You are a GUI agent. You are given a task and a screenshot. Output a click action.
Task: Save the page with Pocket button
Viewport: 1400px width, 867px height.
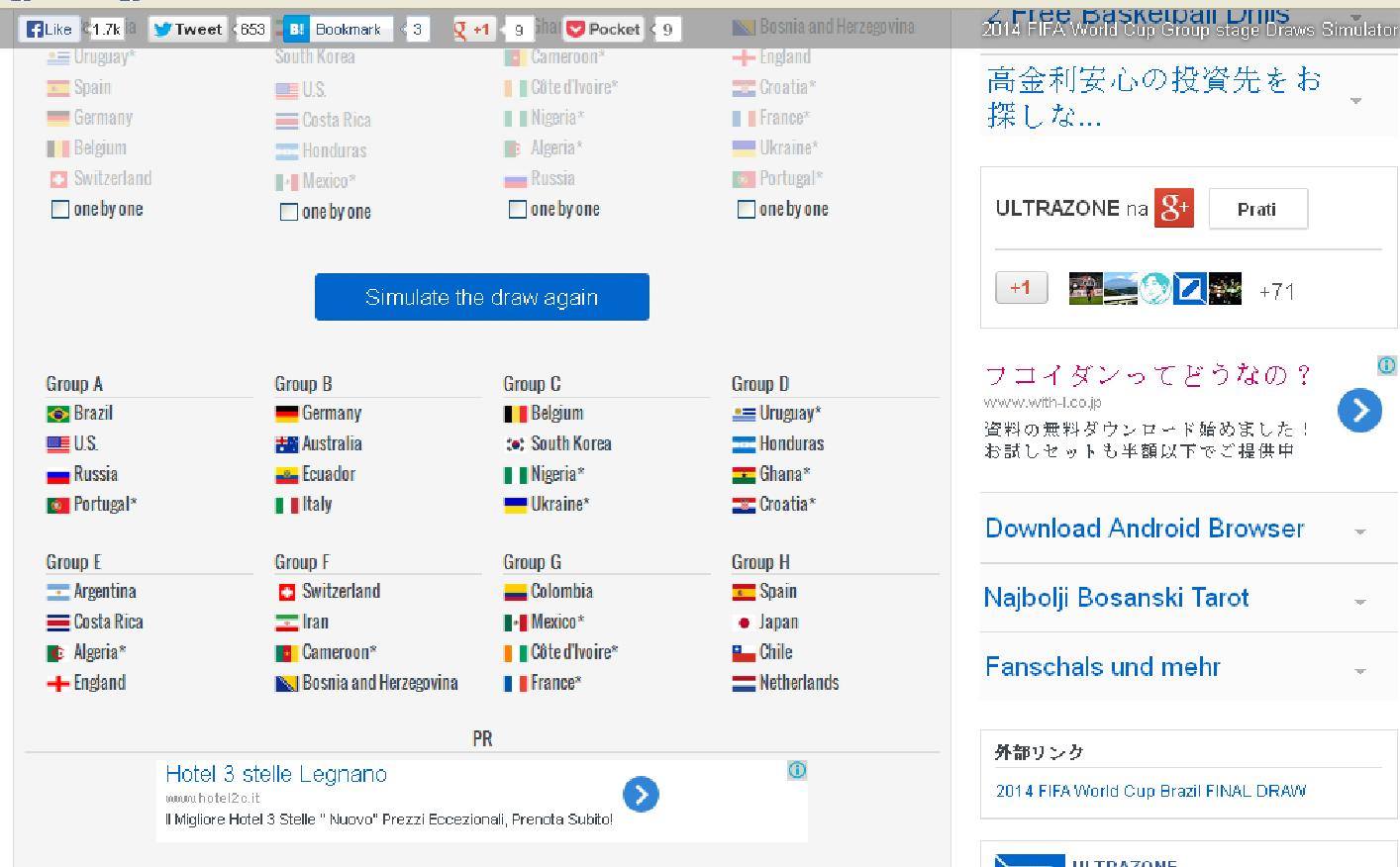click(604, 29)
